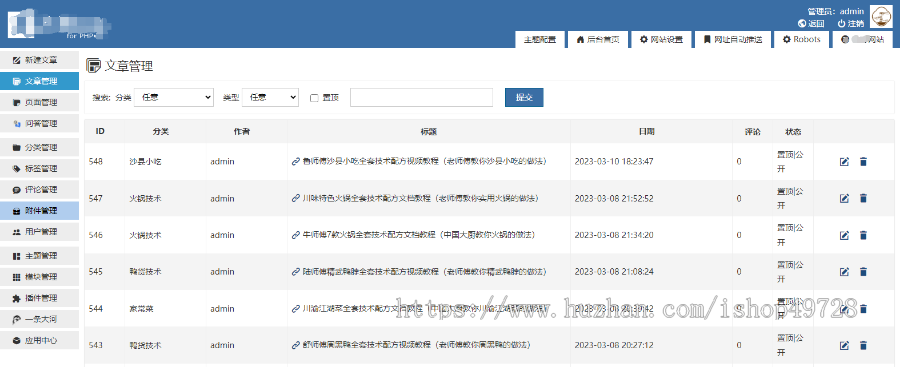
Task: Delete article 543 with trash icon
Action: tap(863, 346)
